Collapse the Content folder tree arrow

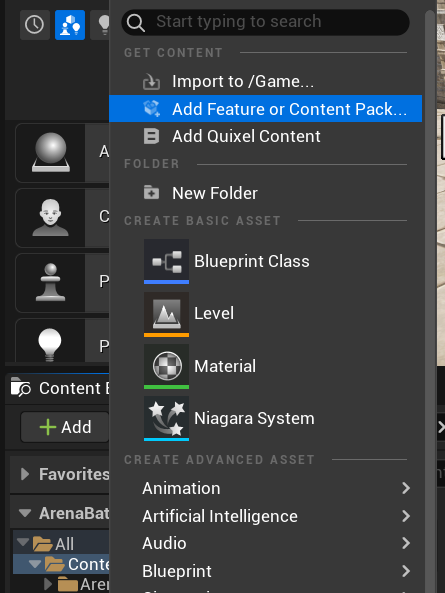pyautogui.click(x=35, y=564)
